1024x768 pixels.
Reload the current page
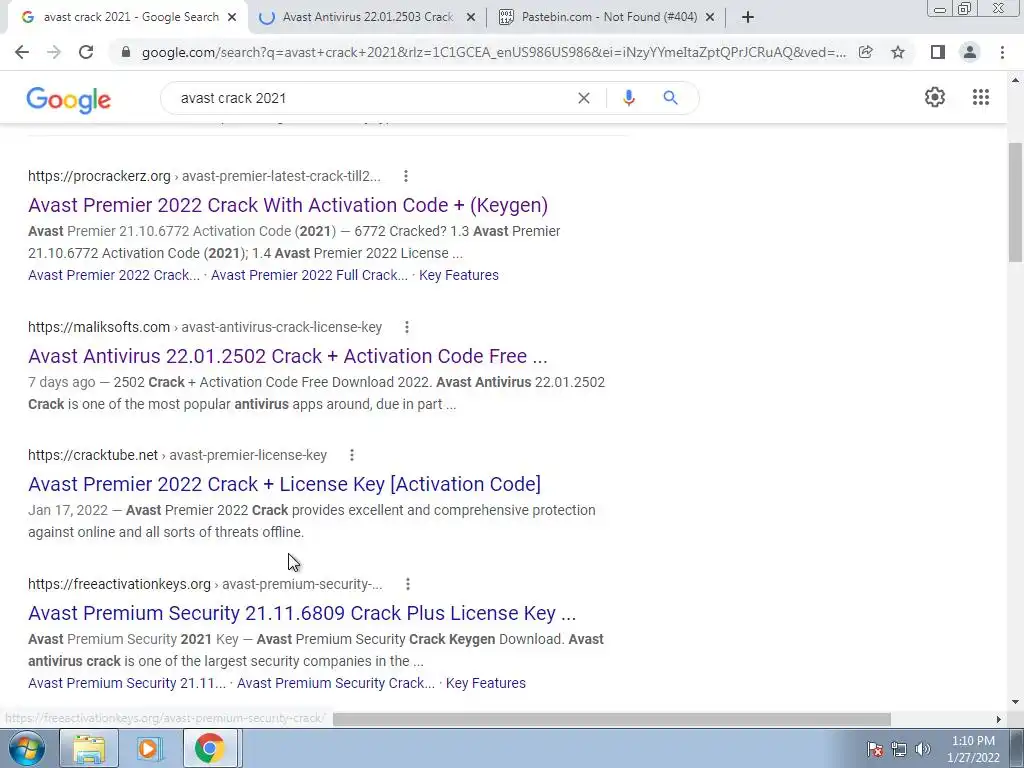coord(86,52)
